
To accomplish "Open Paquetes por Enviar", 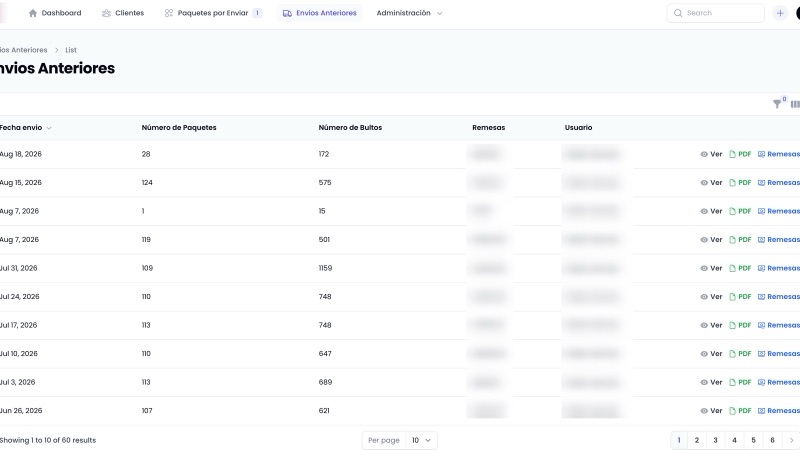I will 213,13.
